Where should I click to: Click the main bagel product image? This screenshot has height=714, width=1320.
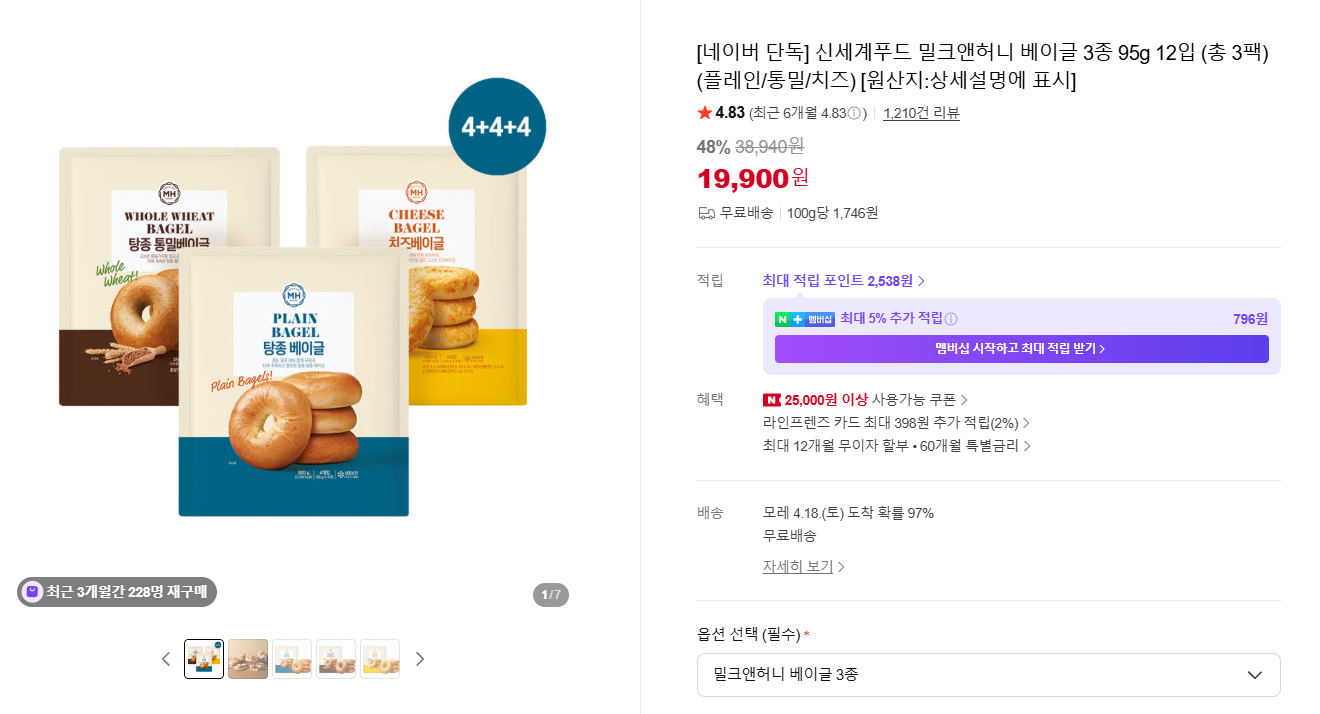(x=293, y=330)
